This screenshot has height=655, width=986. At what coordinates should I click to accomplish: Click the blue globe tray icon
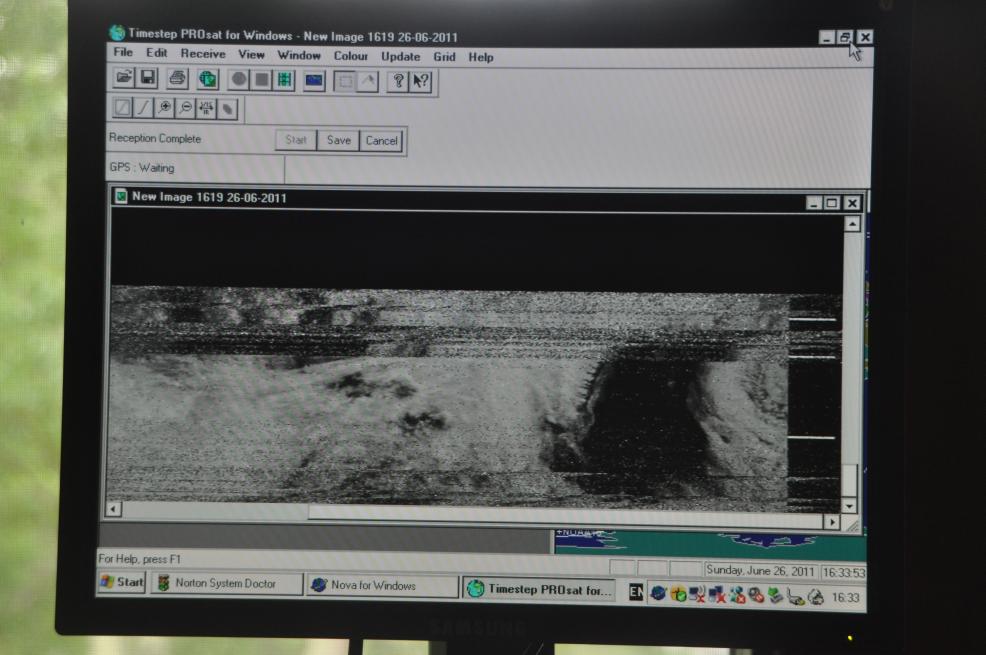(658, 593)
